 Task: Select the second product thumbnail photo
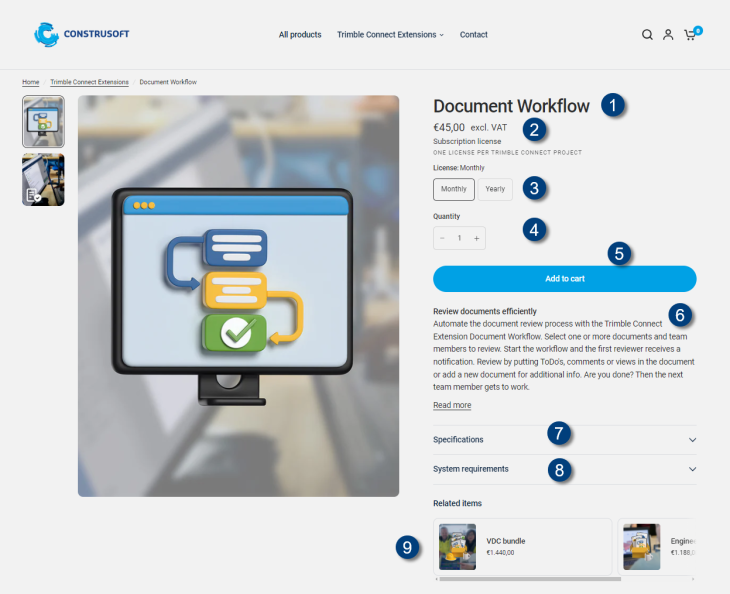(43, 180)
